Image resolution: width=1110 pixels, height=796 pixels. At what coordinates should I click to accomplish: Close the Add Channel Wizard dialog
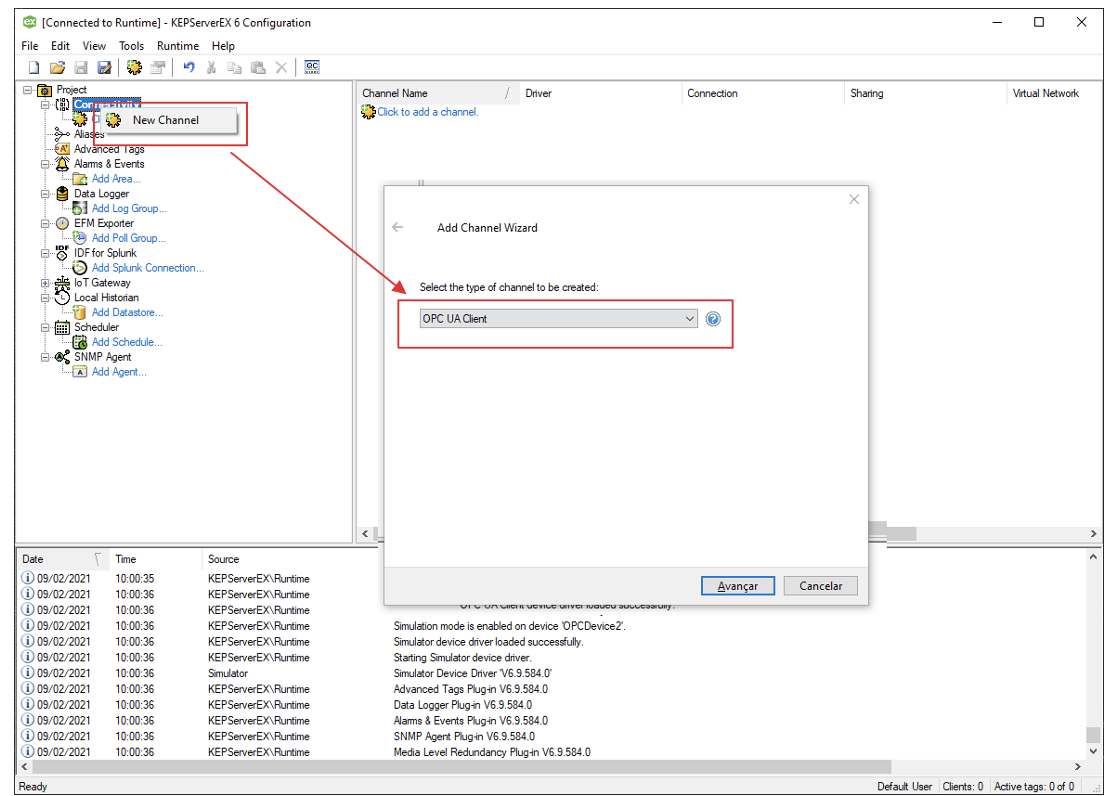854,199
